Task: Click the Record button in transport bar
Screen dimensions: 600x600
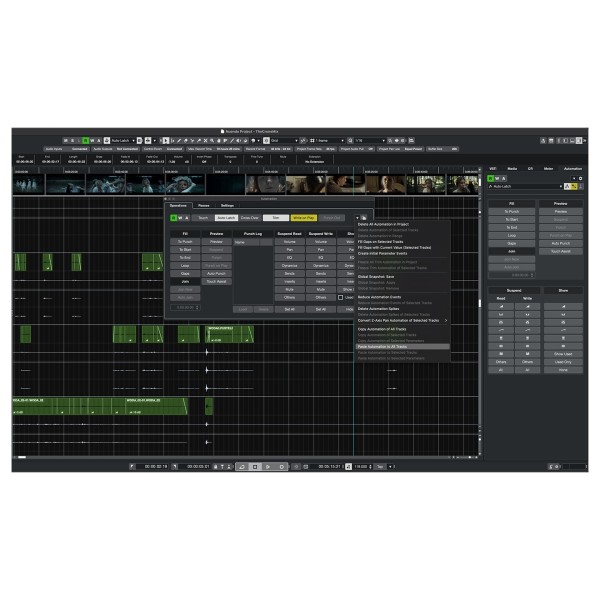Action: click(282, 467)
